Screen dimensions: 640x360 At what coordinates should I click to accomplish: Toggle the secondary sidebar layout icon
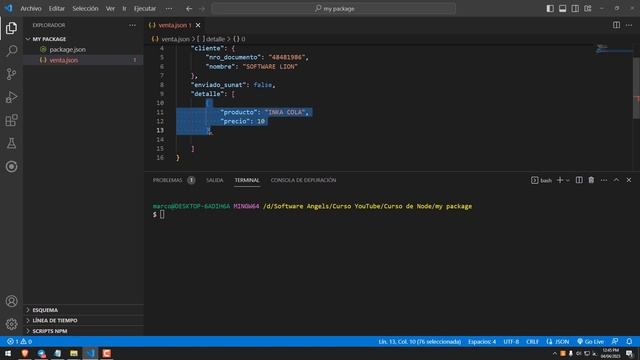(x=575, y=9)
